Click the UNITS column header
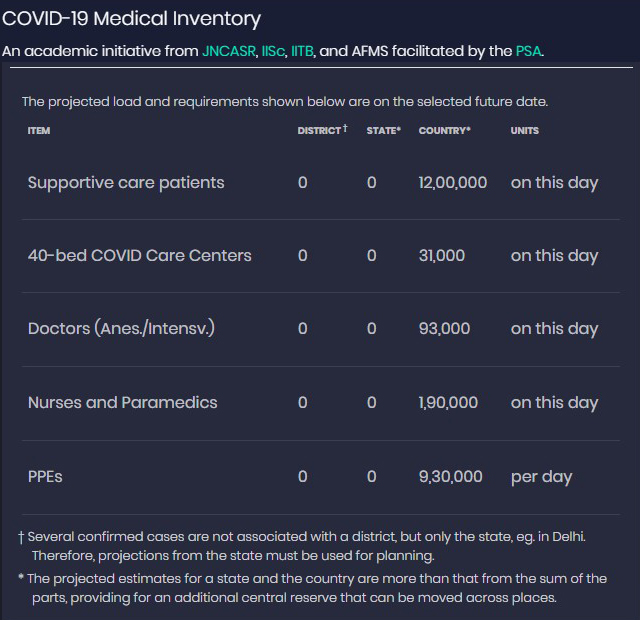This screenshot has height=620, width=640. point(524,131)
